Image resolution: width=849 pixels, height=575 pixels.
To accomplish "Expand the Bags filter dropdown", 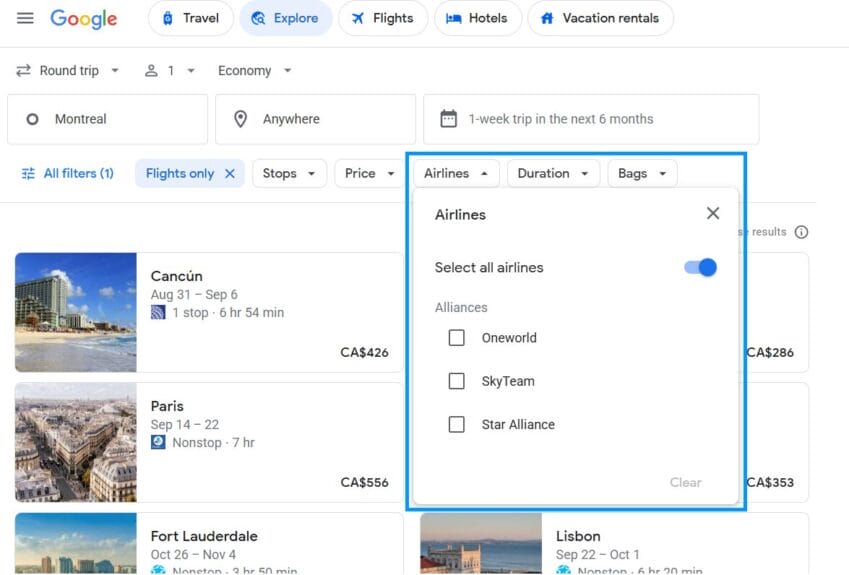I will pos(642,174).
